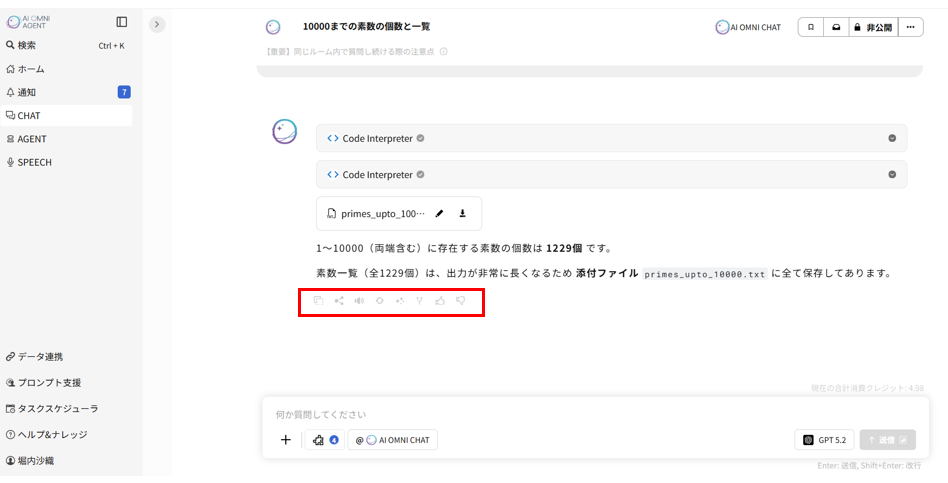The image size is (948, 483).
Task: Click the AI OMNI CHAT label in header
Action: (x=748, y=27)
